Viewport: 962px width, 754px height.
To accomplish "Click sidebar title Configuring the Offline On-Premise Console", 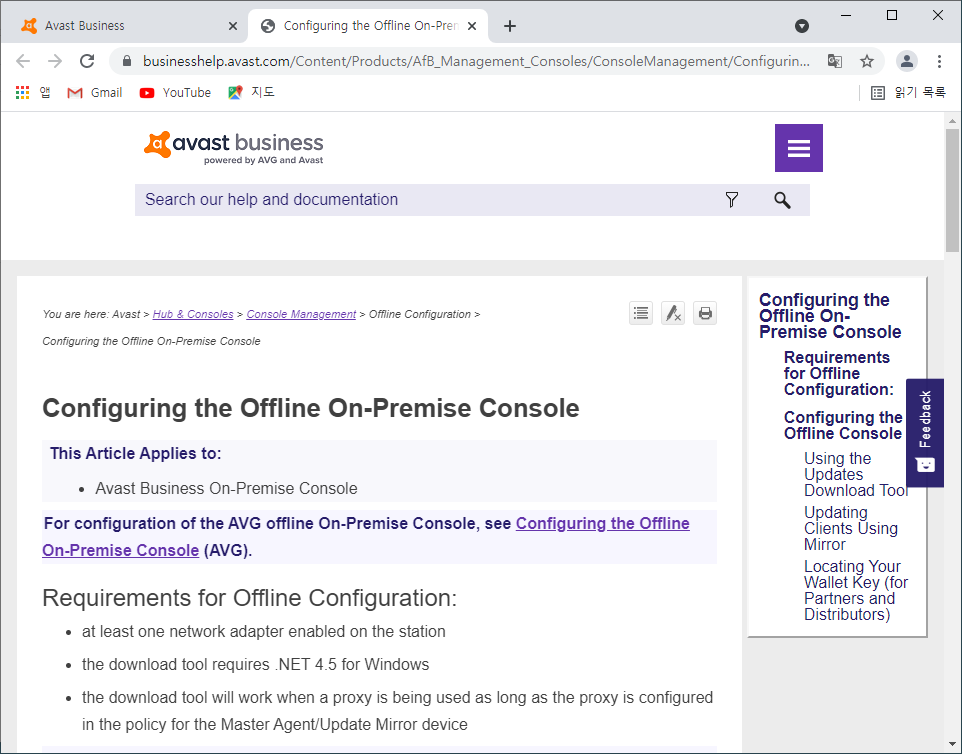I will (x=829, y=315).
